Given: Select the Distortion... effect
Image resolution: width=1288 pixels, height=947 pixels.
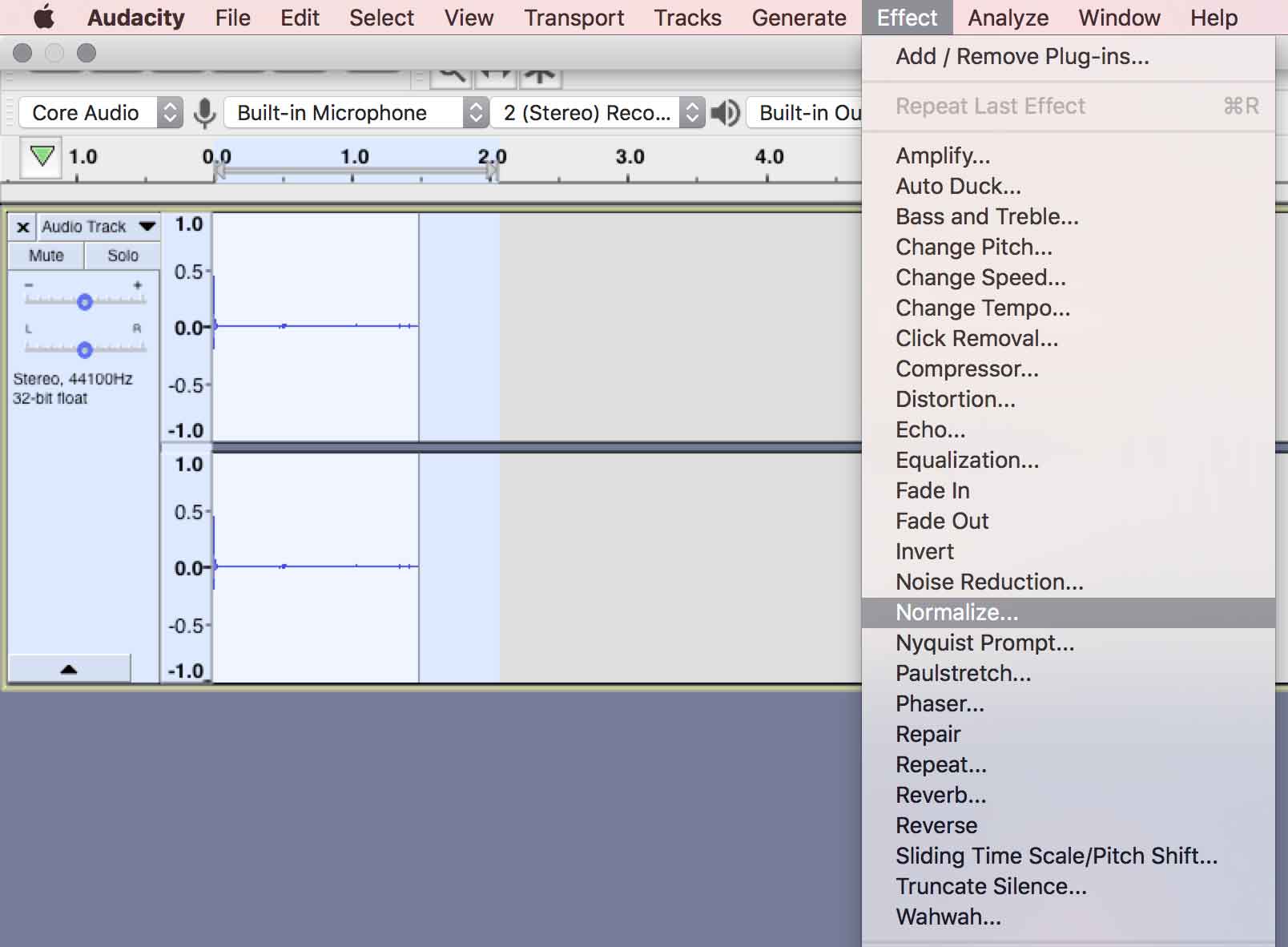Looking at the screenshot, I should point(1068,399).
